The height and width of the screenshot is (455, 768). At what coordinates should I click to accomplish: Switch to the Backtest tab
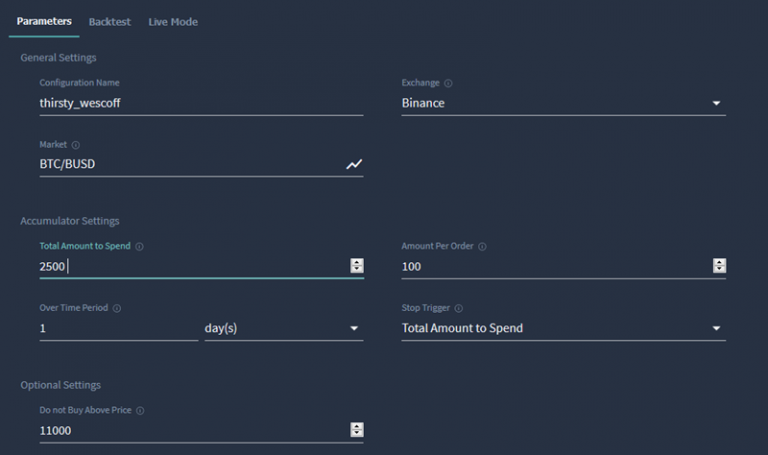(x=110, y=22)
